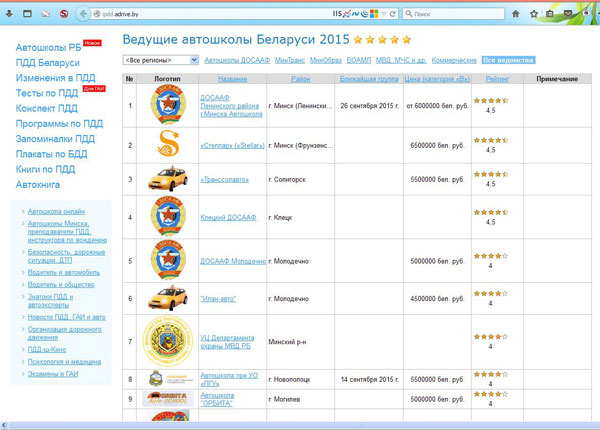The height and width of the screenshot is (430, 600).
Task: Click the orange Stellar S logo
Action: (x=168, y=143)
